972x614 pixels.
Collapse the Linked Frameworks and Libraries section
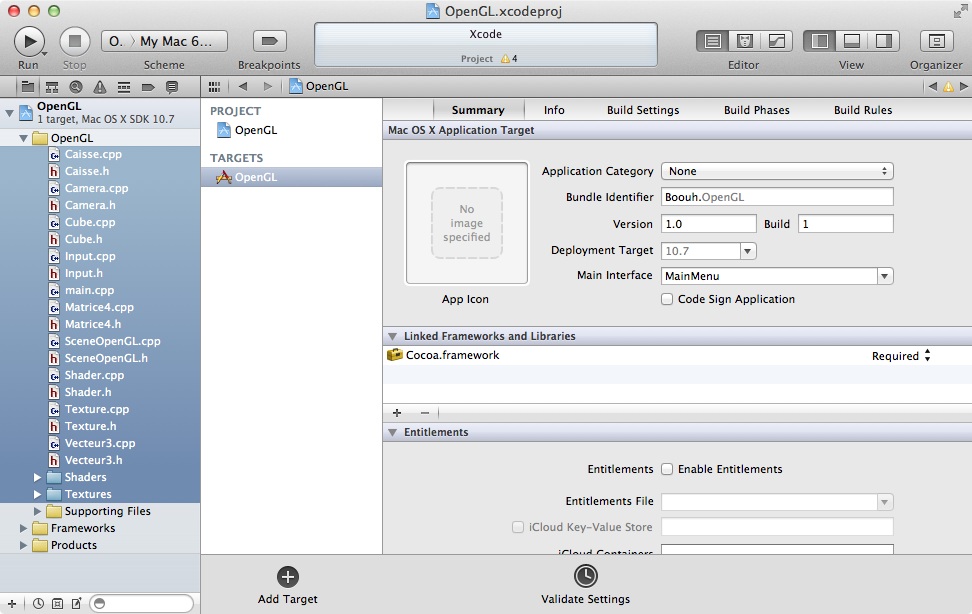coord(392,336)
